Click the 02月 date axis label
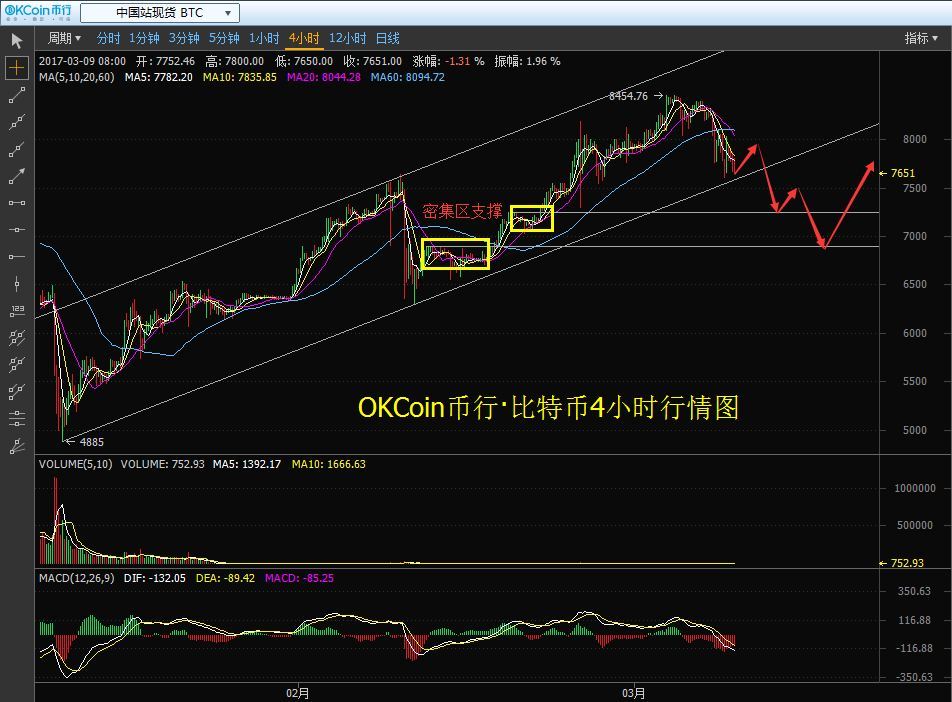 point(298,693)
